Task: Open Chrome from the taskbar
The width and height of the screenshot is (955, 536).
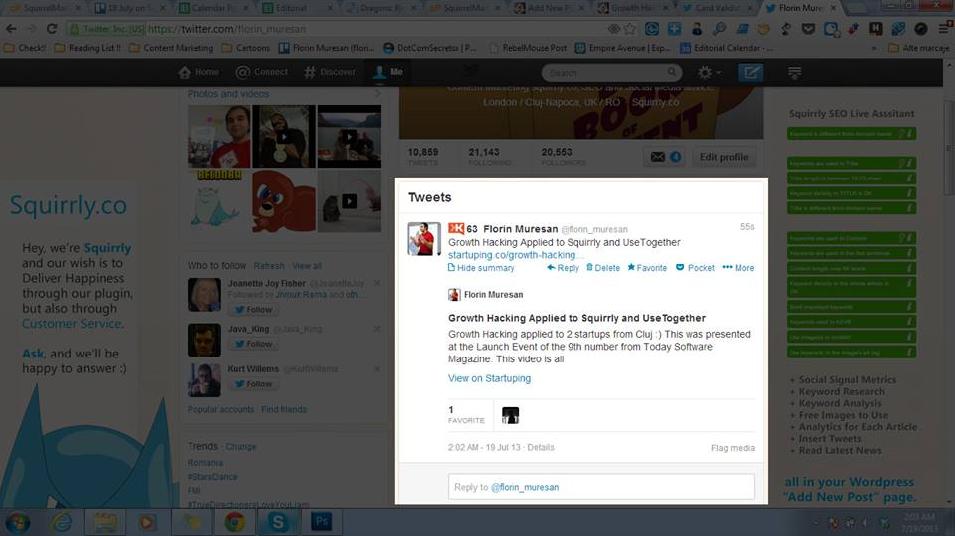Action: 234,522
